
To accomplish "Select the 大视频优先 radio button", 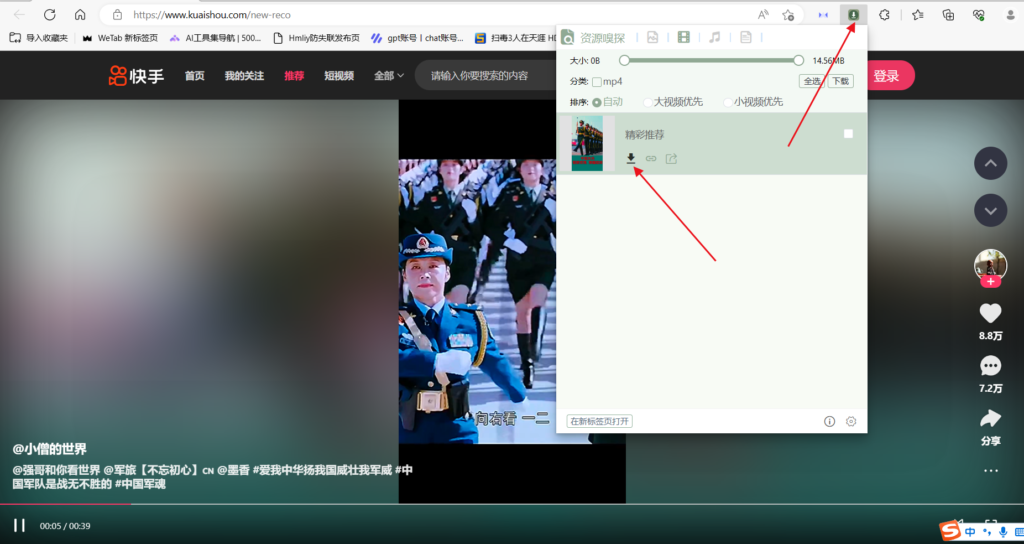I will [648, 103].
